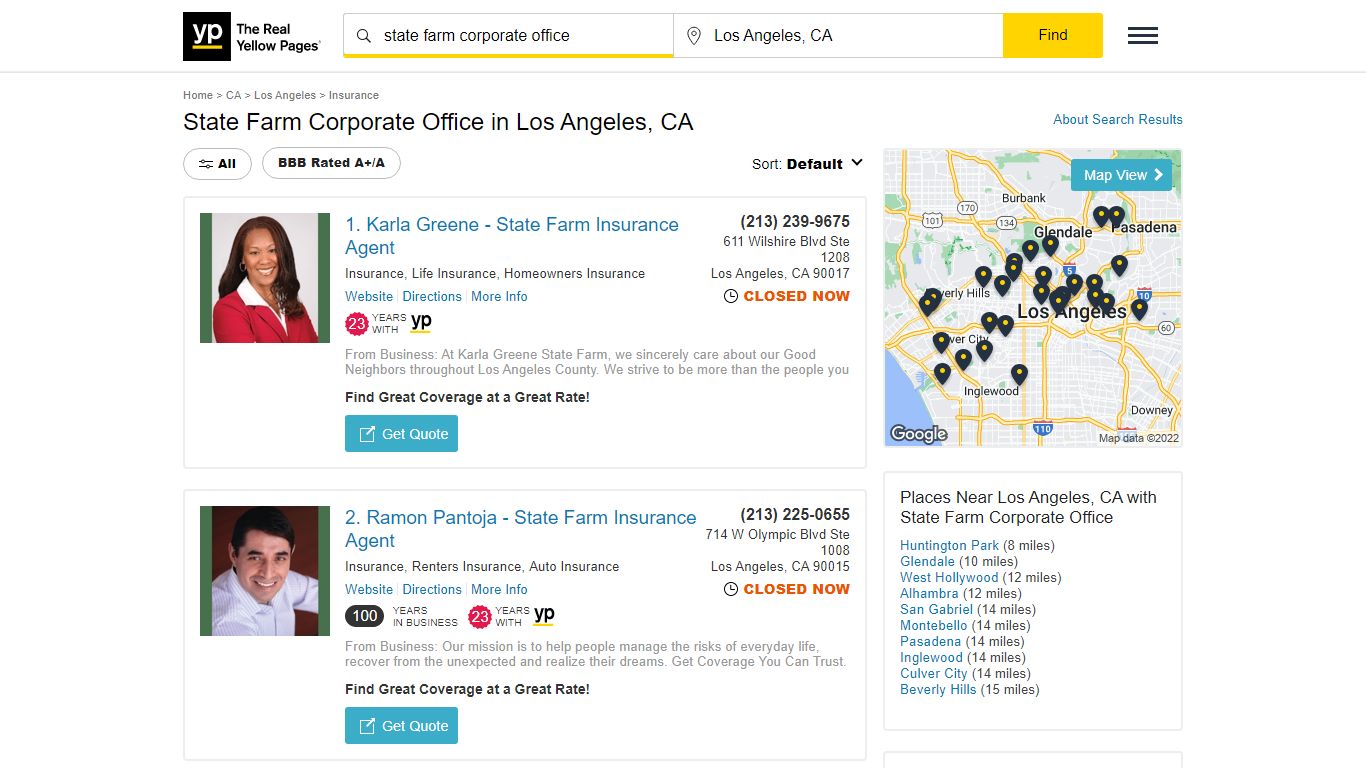The width and height of the screenshot is (1366, 768).
Task: Click the filter sliders icon on All button
Action: click(x=206, y=164)
